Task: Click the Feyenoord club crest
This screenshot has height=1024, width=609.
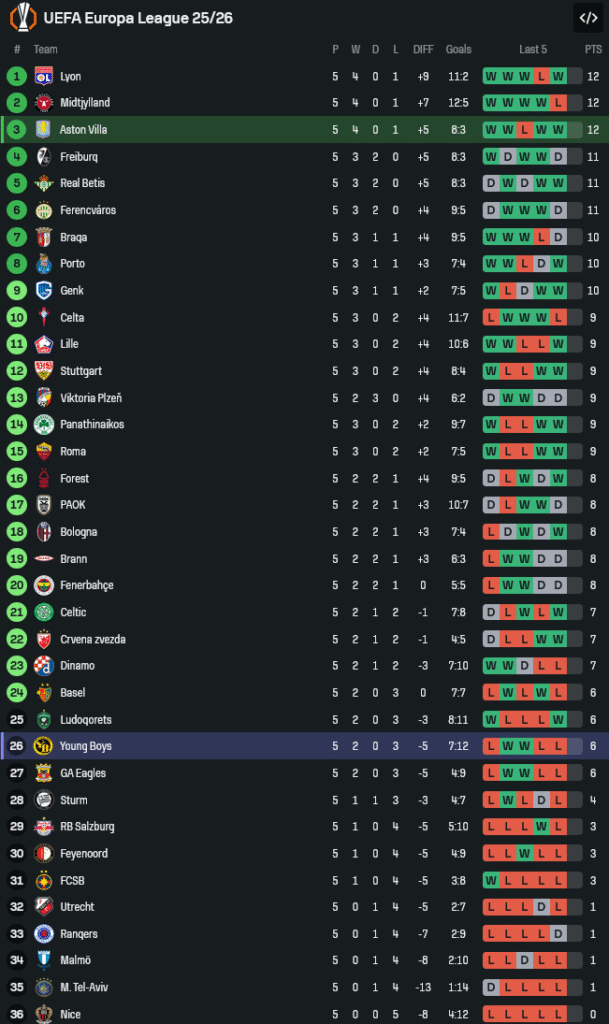Action: [43, 853]
